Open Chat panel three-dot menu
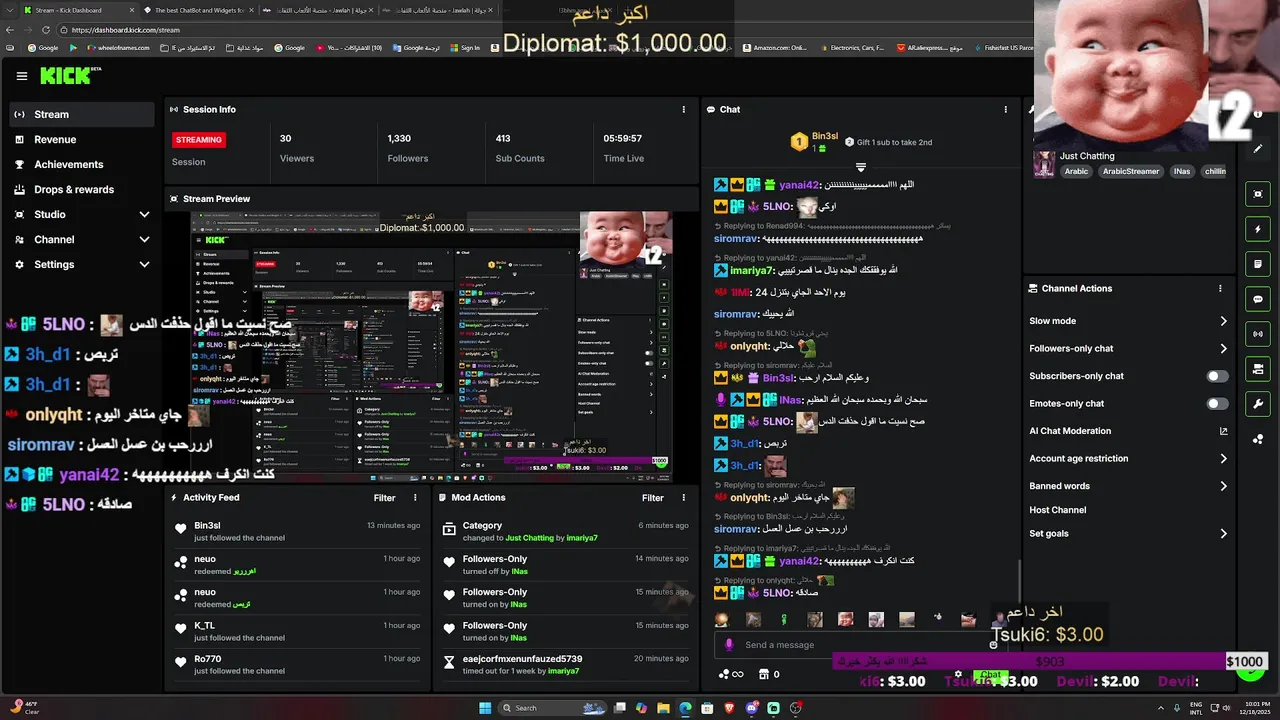Viewport: 1280px width, 720px height. (x=1005, y=109)
